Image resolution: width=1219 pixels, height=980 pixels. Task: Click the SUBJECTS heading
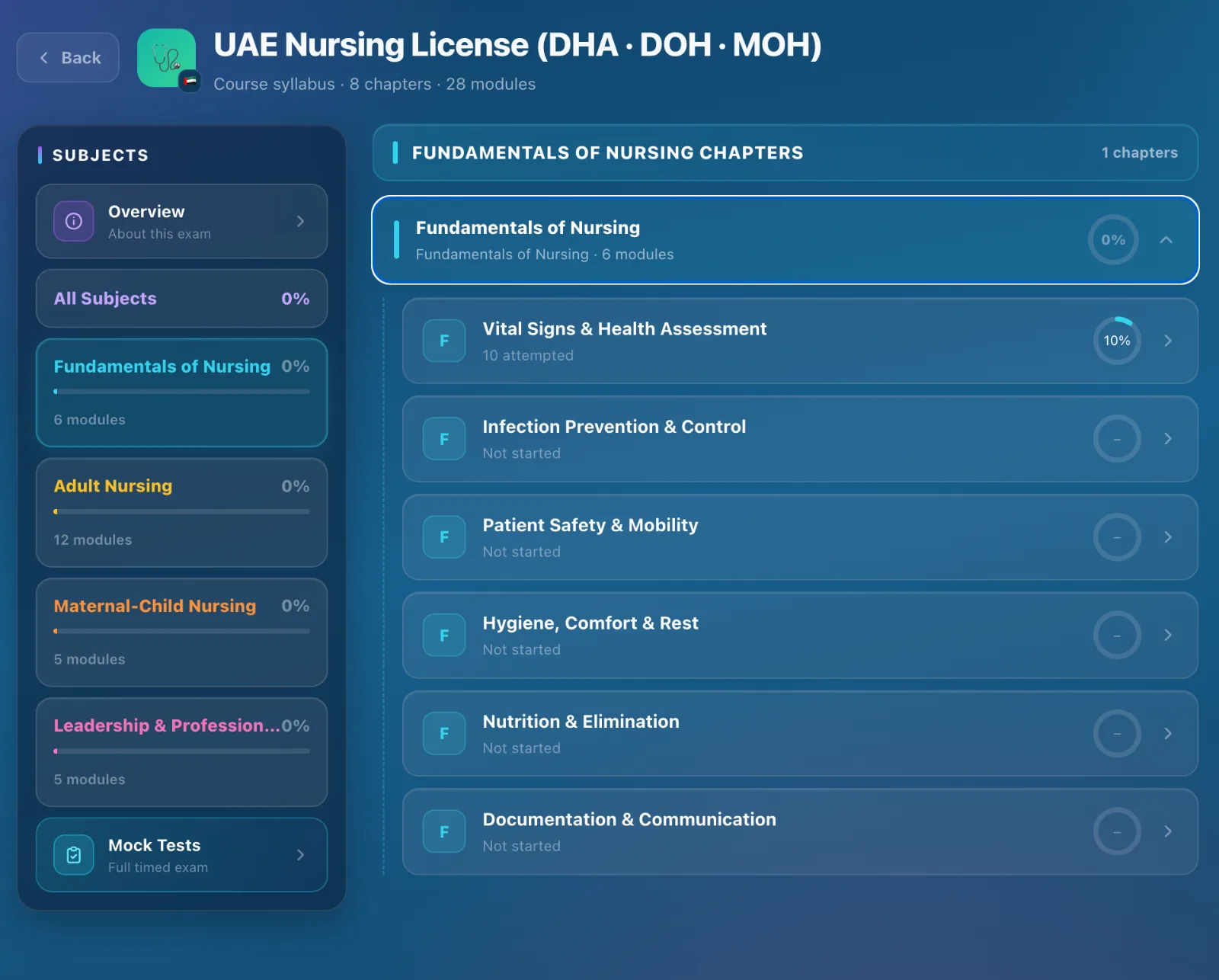[101, 155]
